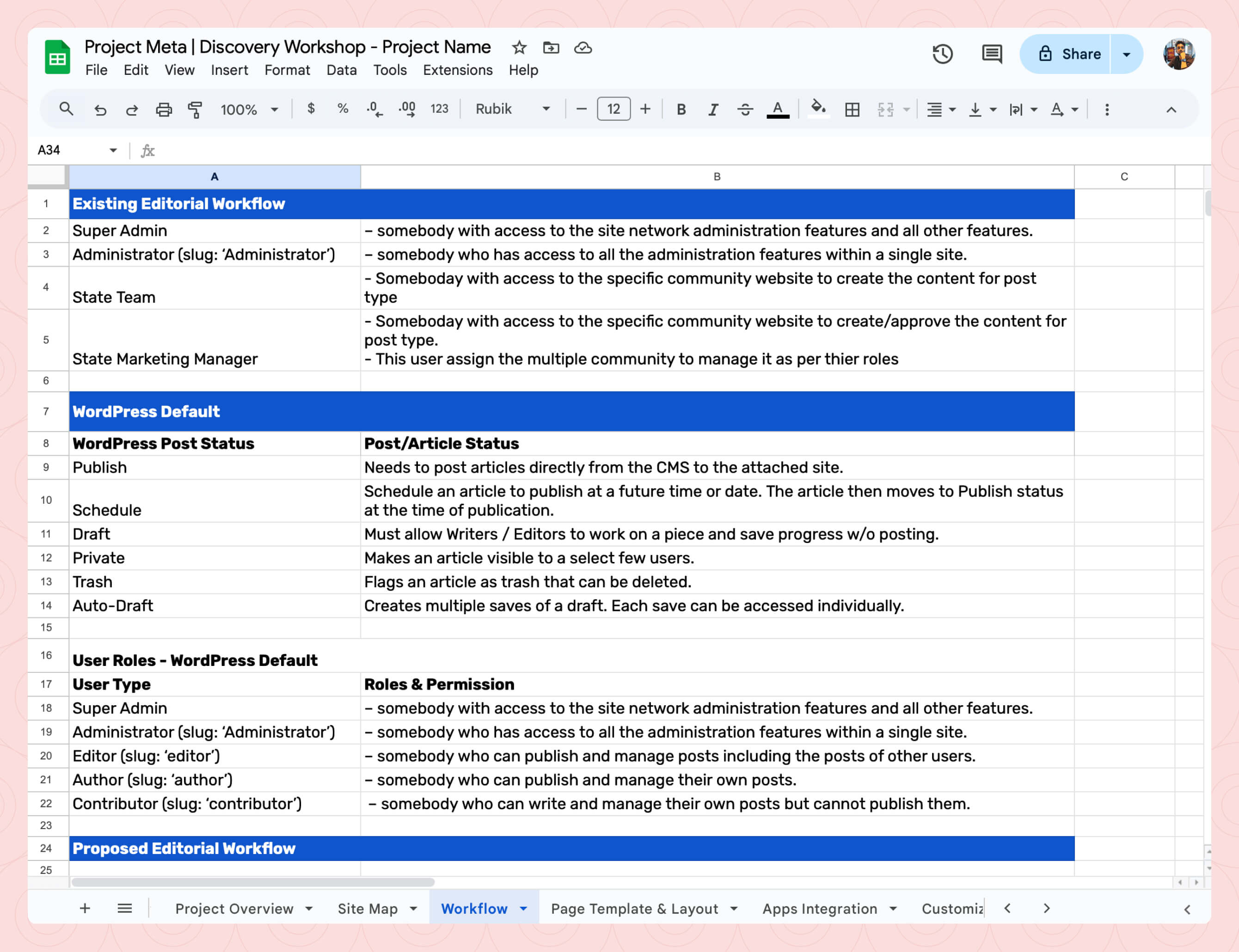Open version history clock icon
The image size is (1239, 952).
click(942, 54)
